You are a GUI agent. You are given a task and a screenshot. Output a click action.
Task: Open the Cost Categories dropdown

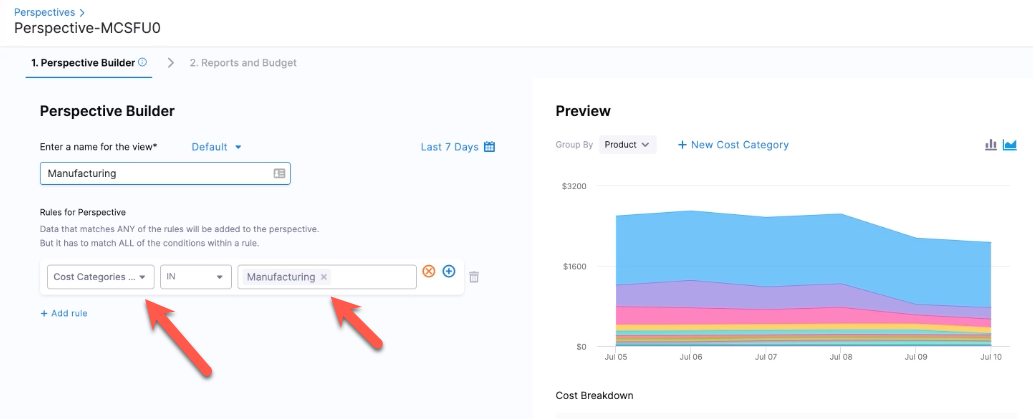pos(100,277)
